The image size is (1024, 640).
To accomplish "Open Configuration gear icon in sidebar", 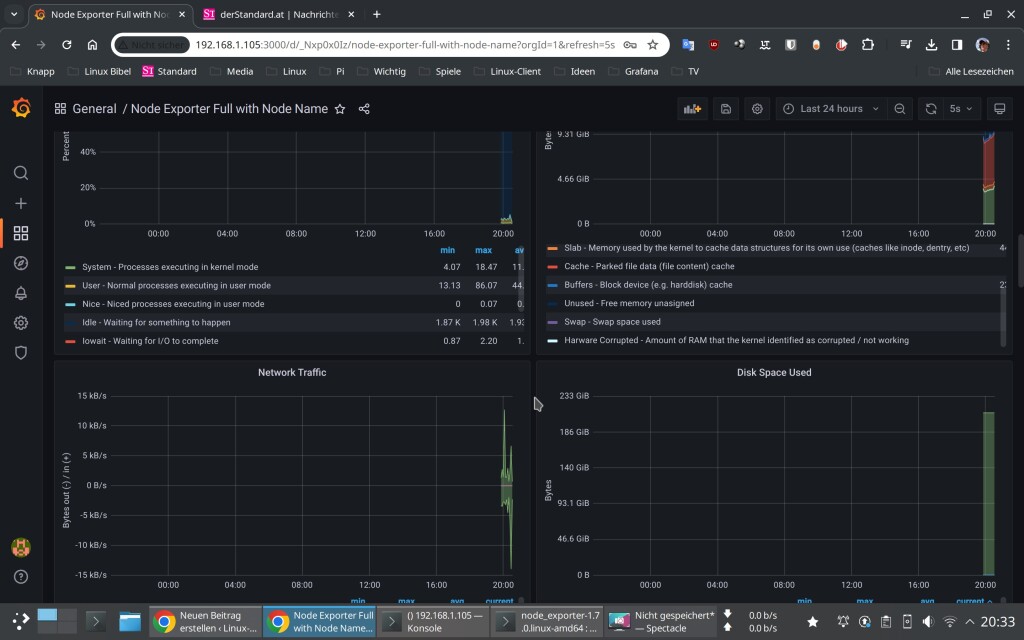I will [21, 323].
